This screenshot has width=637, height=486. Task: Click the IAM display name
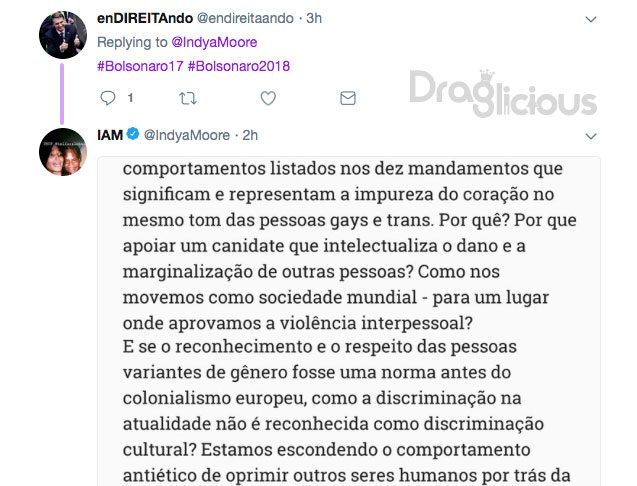tap(110, 135)
